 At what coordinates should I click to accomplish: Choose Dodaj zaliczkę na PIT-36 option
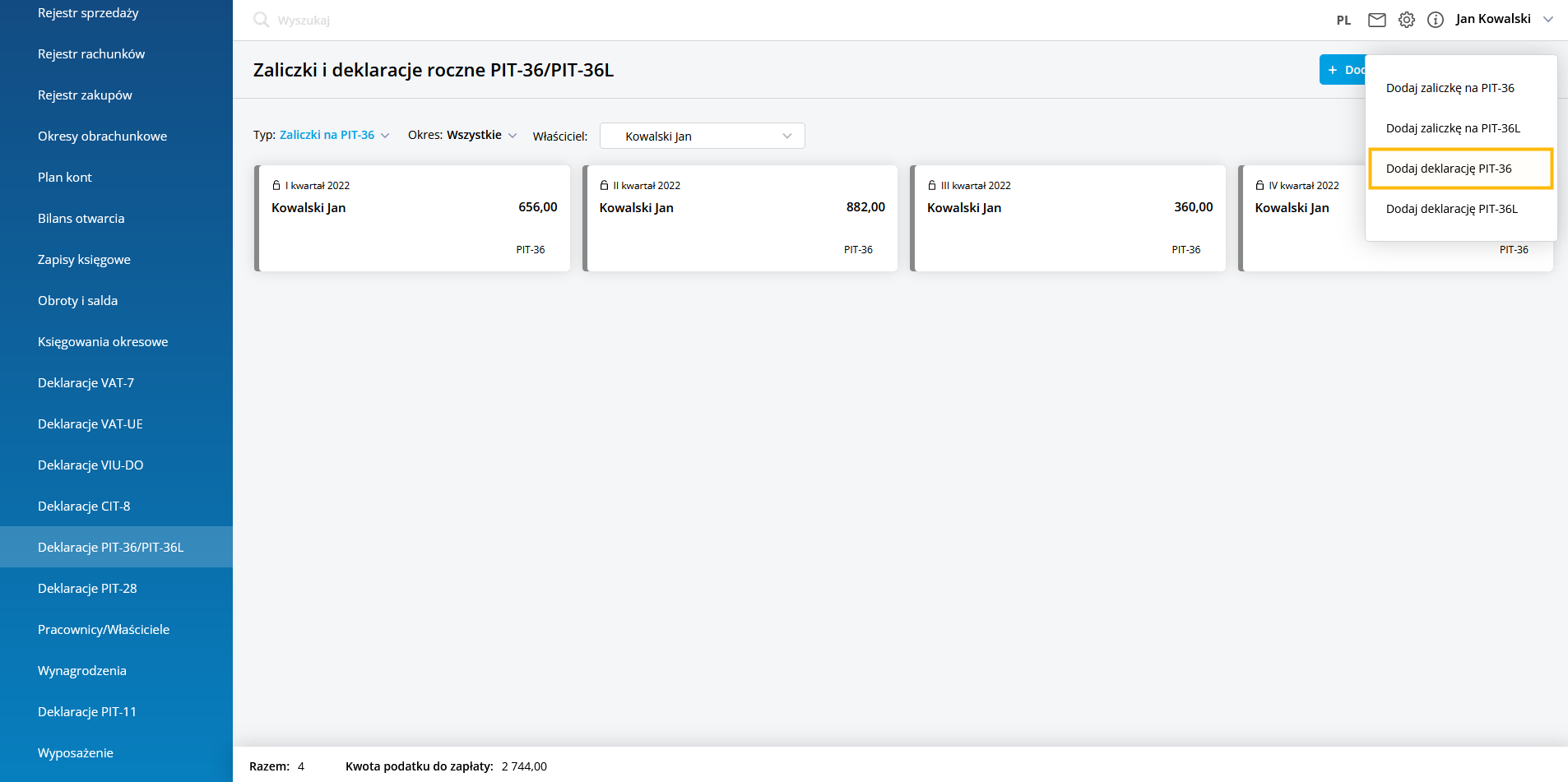pyautogui.click(x=1450, y=88)
